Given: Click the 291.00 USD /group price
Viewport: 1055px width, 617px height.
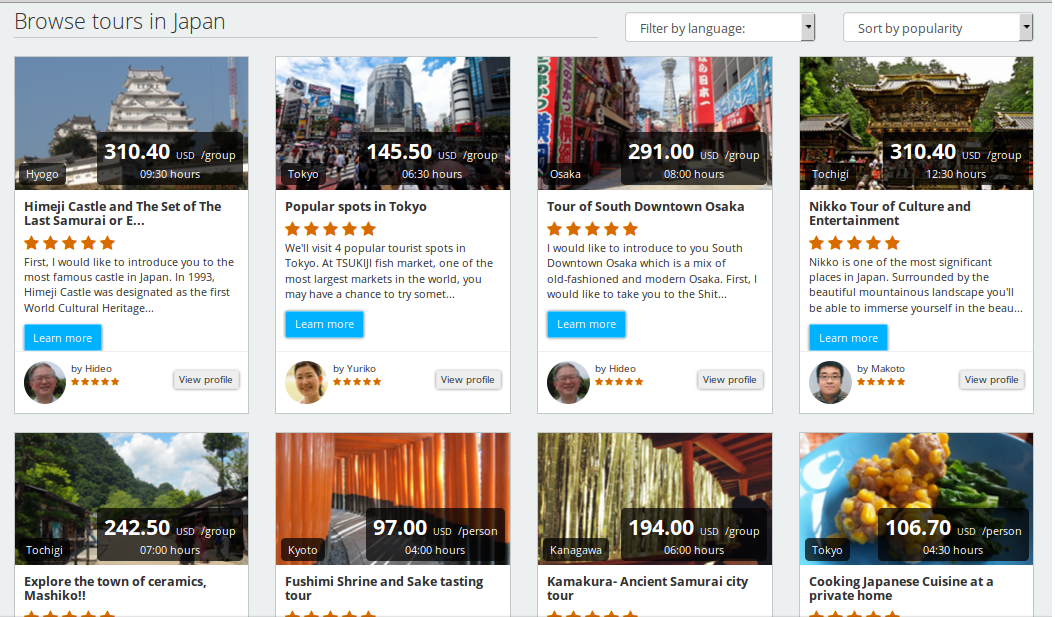Looking at the screenshot, I should tap(694, 153).
